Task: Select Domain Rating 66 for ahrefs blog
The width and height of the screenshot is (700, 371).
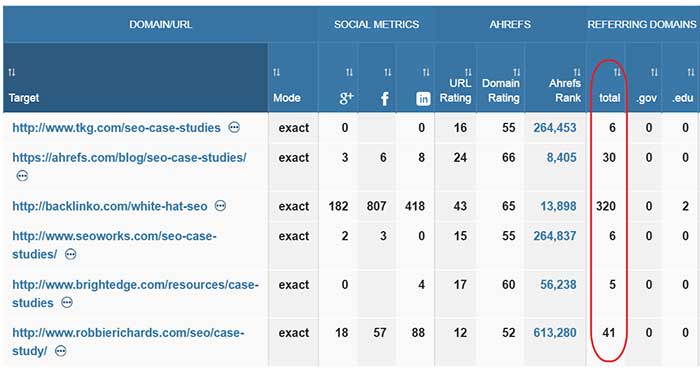Action: pyautogui.click(x=508, y=158)
